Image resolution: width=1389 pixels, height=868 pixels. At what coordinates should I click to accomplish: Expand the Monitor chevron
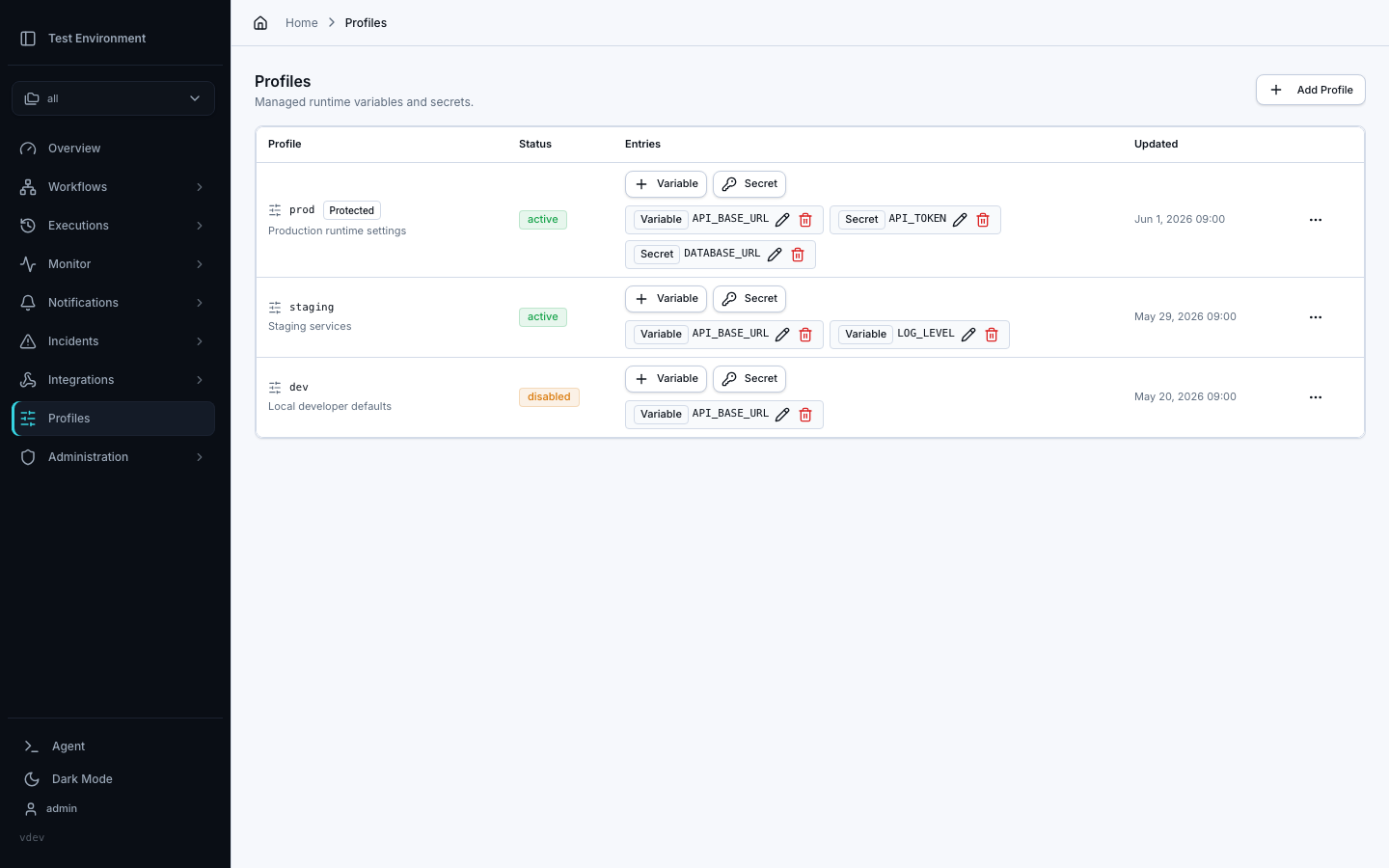click(200, 264)
